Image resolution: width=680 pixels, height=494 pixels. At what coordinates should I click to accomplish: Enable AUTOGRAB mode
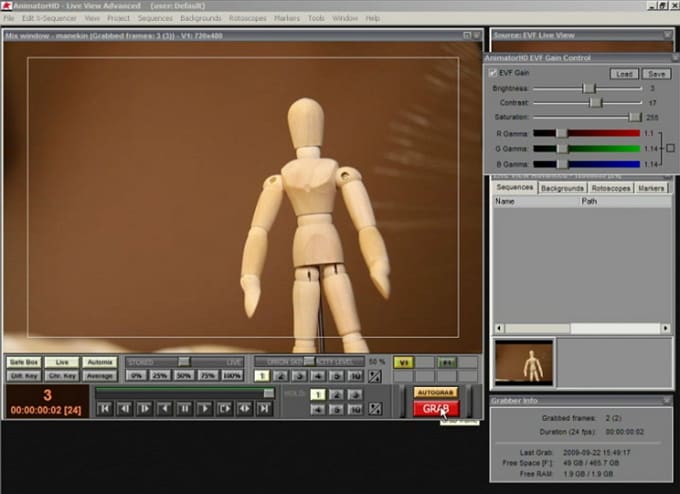(x=435, y=393)
